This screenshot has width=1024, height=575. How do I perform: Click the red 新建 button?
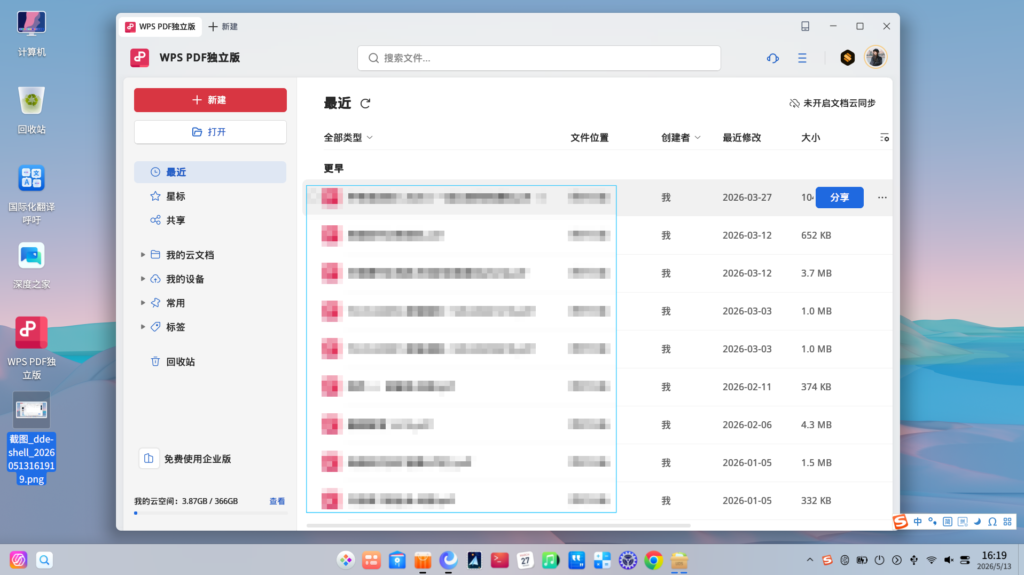(210, 100)
